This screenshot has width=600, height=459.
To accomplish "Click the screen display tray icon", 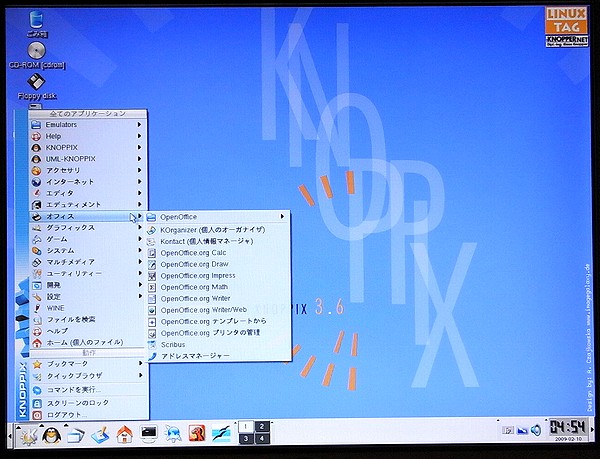I will (x=522, y=431).
